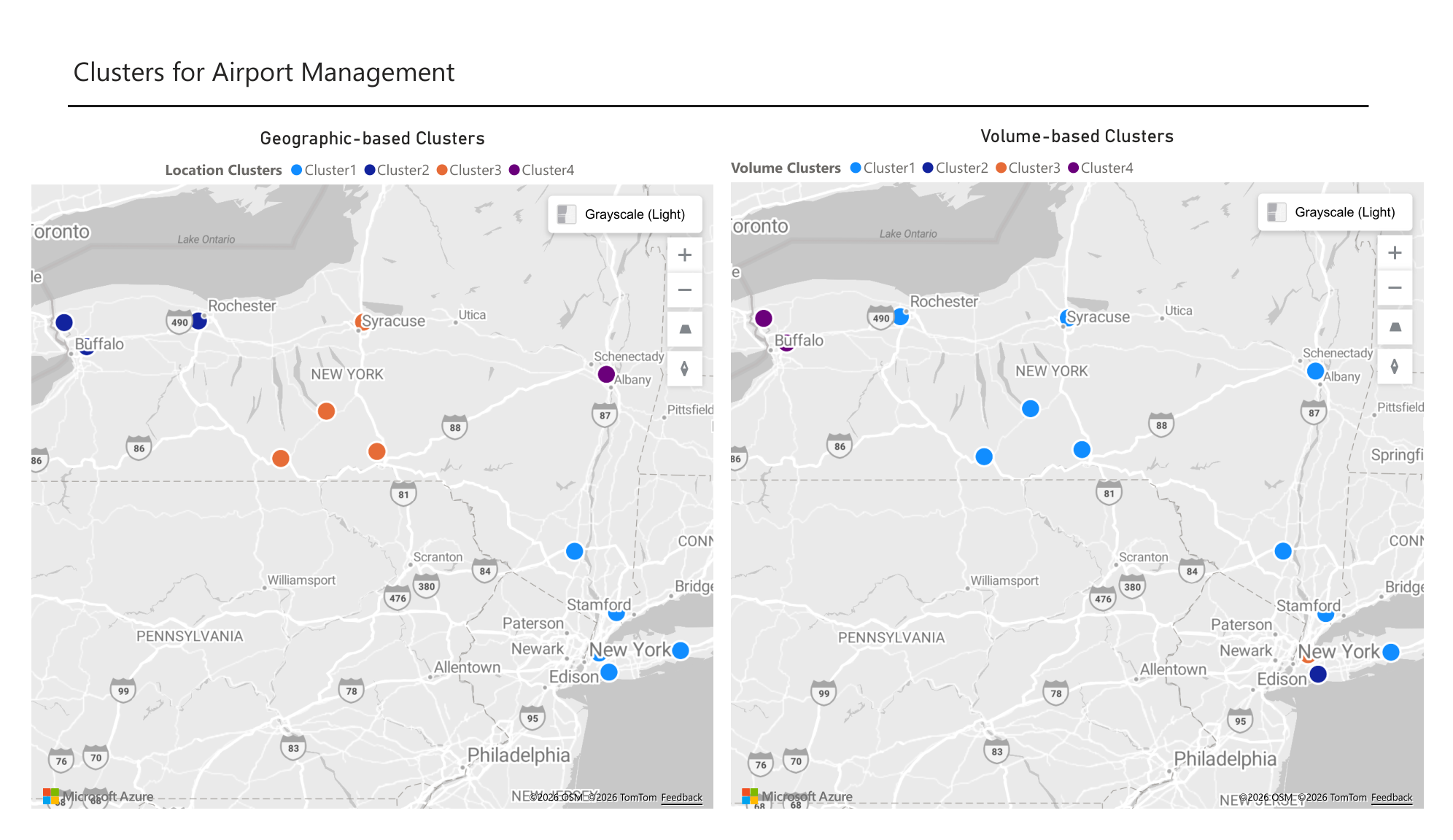The height and width of the screenshot is (840, 1453).
Task: Open the Feedback link on the left map
Action: pos(681,797)
